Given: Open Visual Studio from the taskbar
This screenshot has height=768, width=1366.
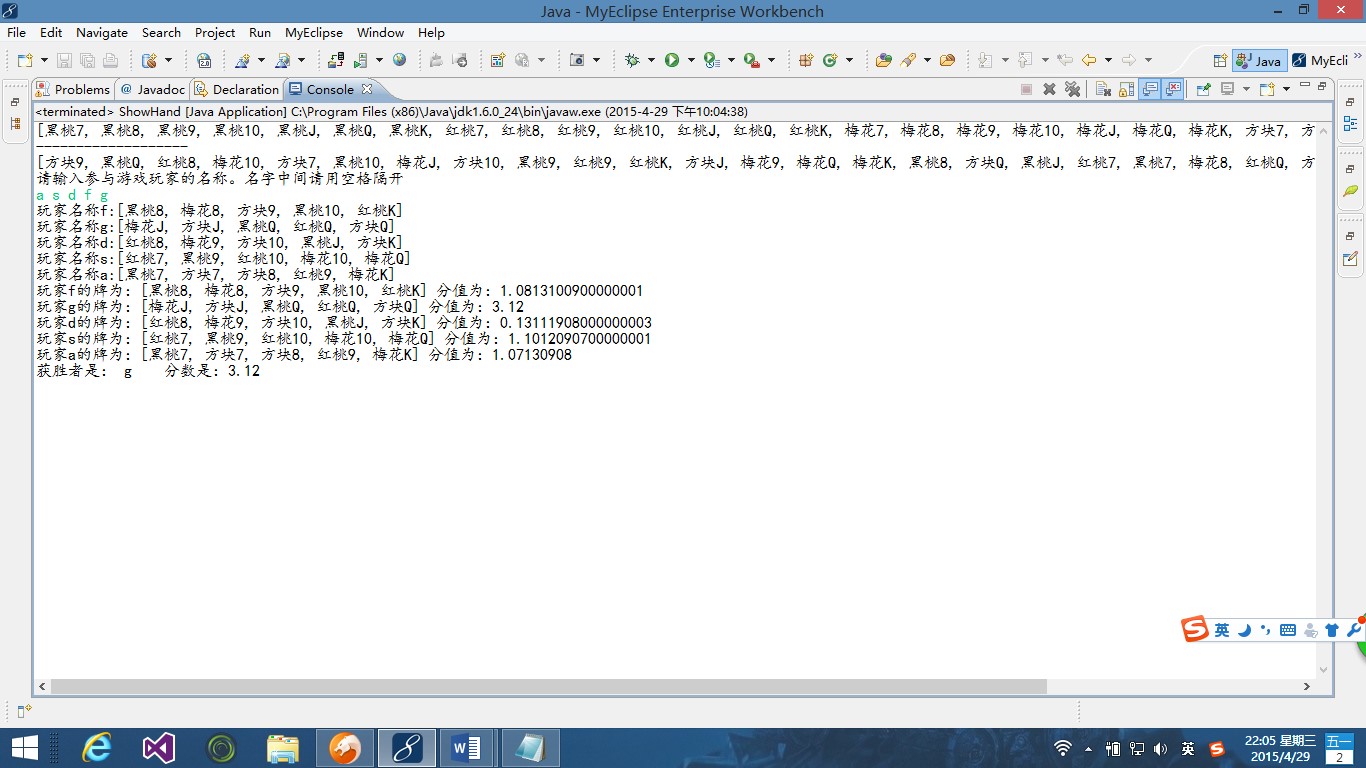Looking at the screenshot, I should pyautogui.click(x=159, y=748).
